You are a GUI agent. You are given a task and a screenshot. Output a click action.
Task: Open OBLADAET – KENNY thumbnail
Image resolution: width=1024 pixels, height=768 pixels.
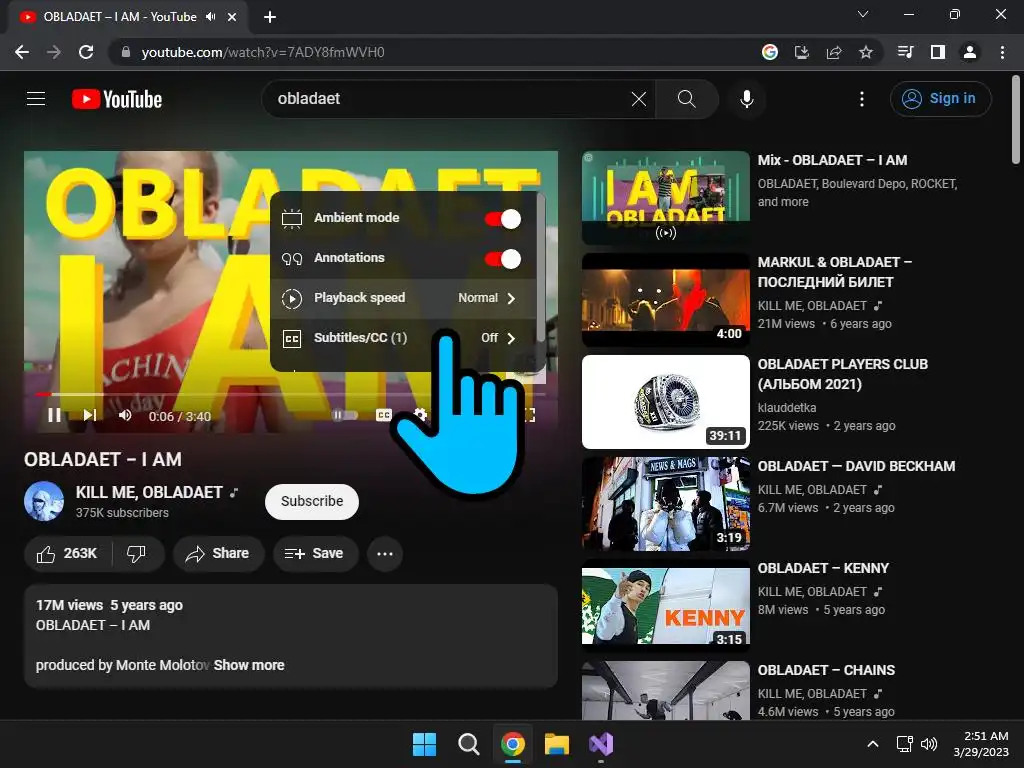tap(665, 605)
